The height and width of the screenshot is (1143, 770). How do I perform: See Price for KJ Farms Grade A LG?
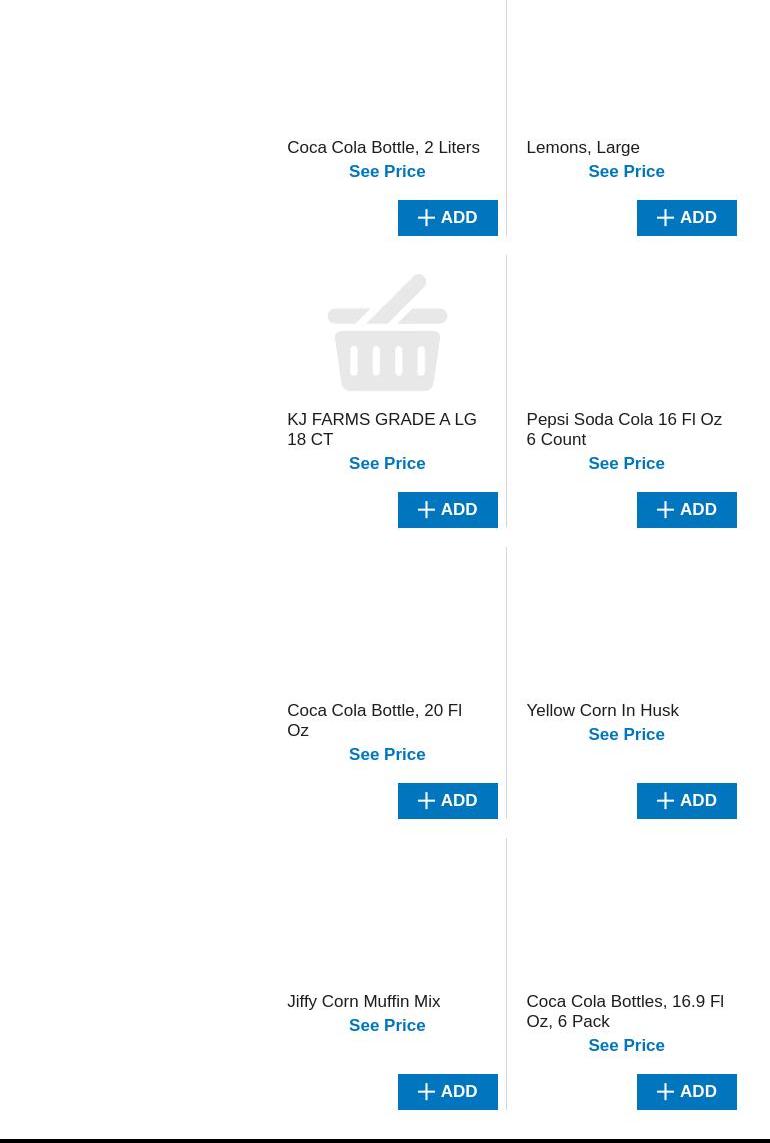click(387, 464)
